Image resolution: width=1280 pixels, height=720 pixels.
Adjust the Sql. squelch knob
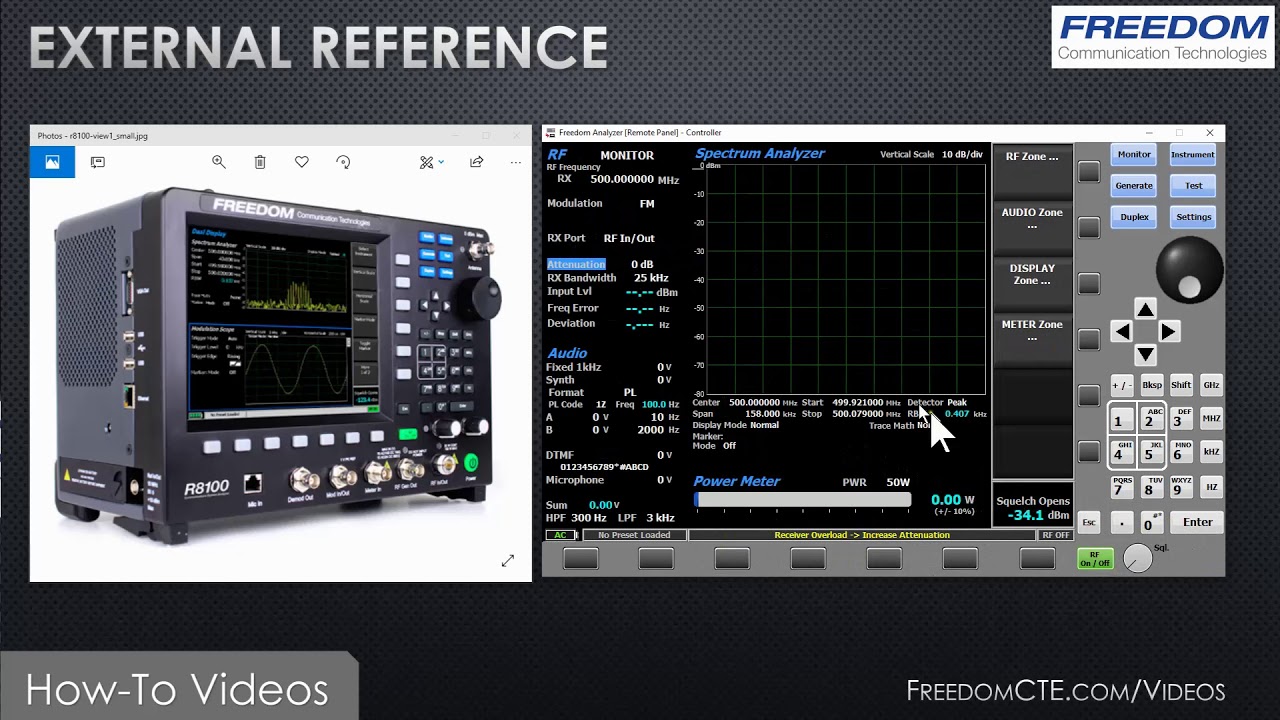(x=1137, y=558)
